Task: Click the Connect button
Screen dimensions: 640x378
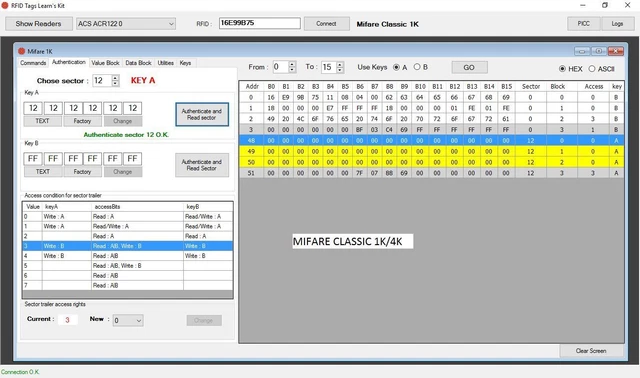Action: pos(327,24)
